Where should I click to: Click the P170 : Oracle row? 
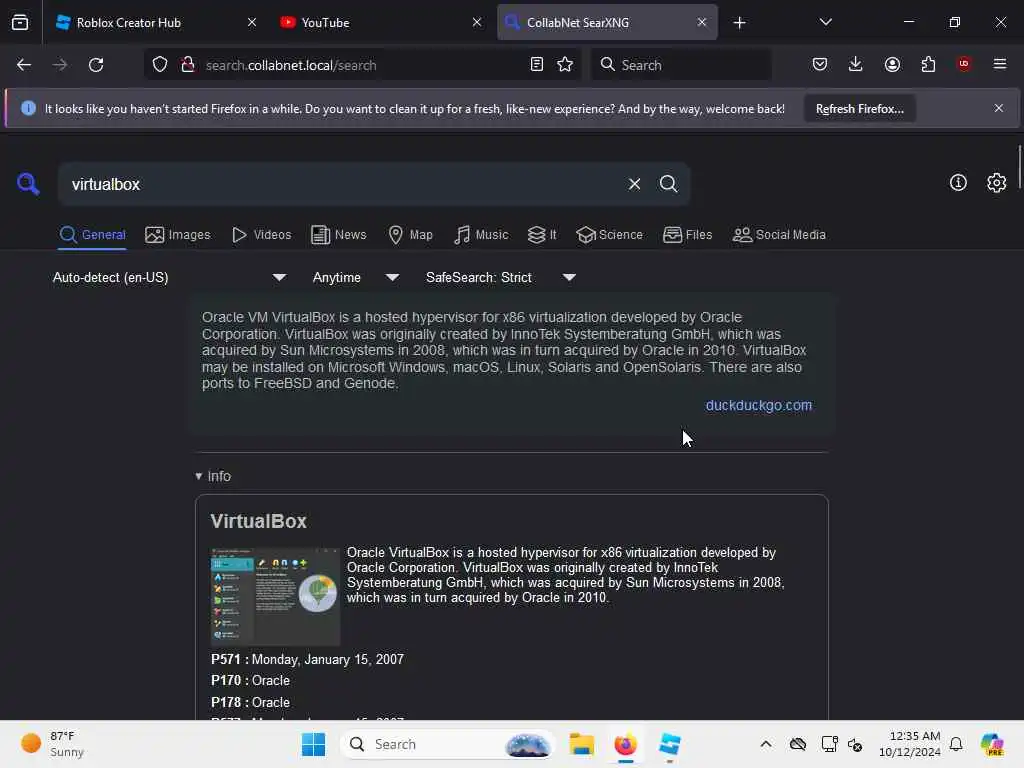(x=250, y=680)
